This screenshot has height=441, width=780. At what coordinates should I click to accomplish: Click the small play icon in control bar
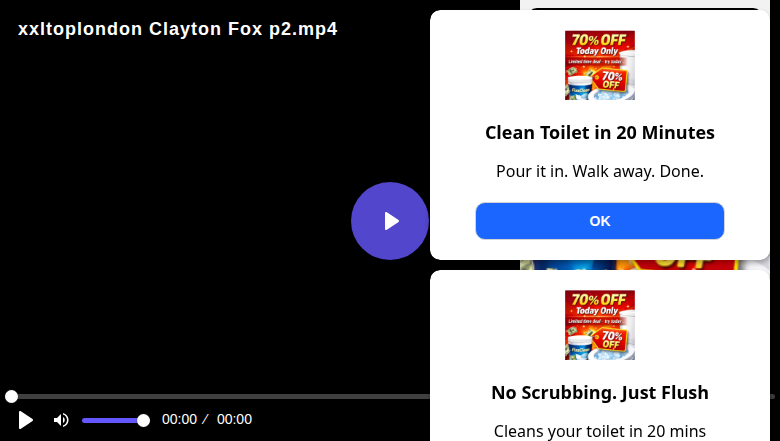[x=26, y=420]
